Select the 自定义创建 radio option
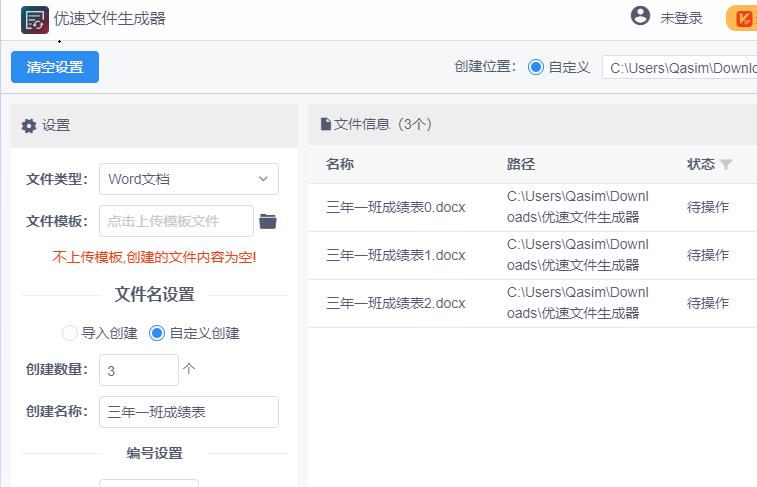Viewport: 757px width, 487px height. [x=157, y=333]
